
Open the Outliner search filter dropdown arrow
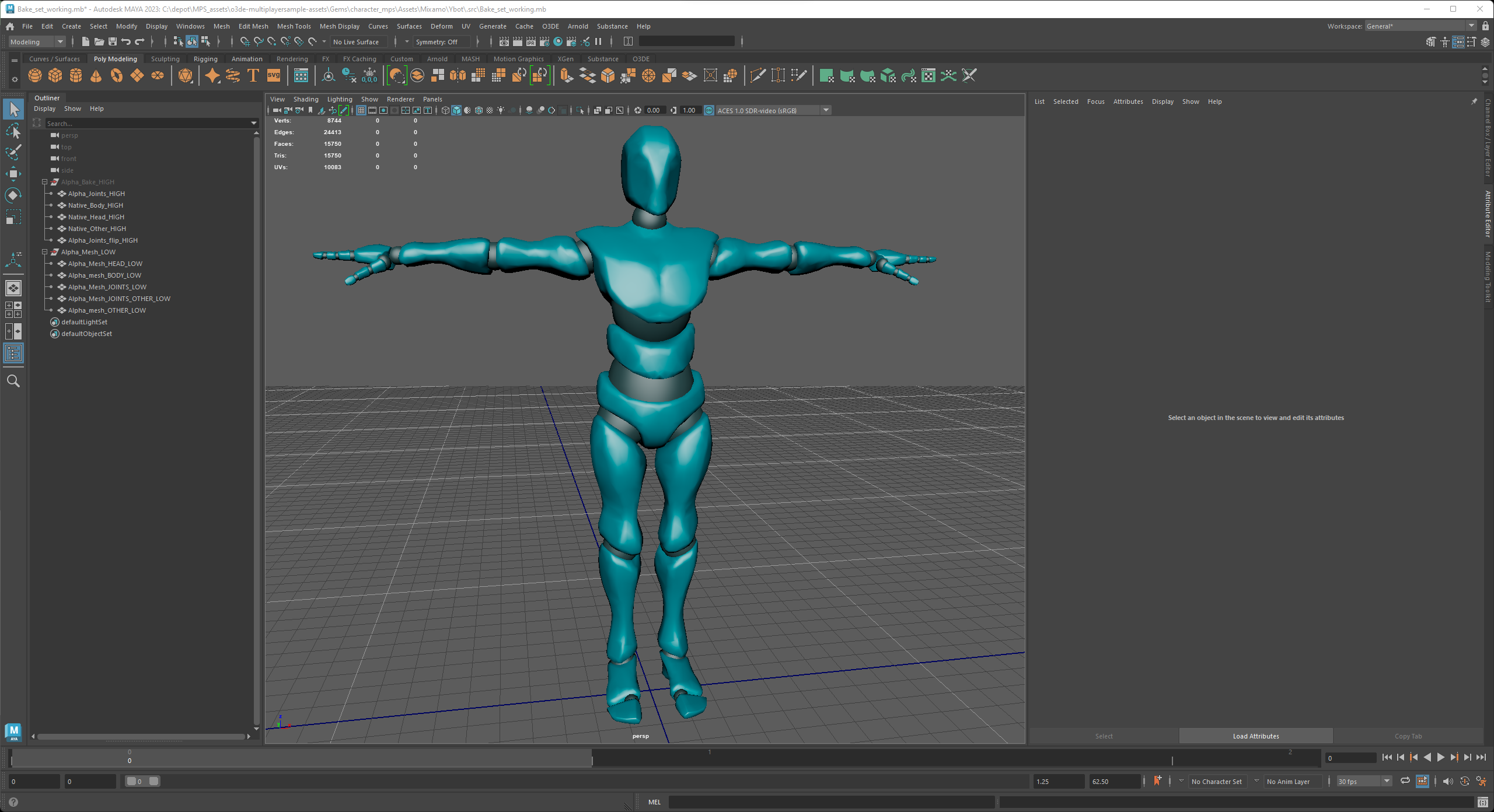coord(254,123)
